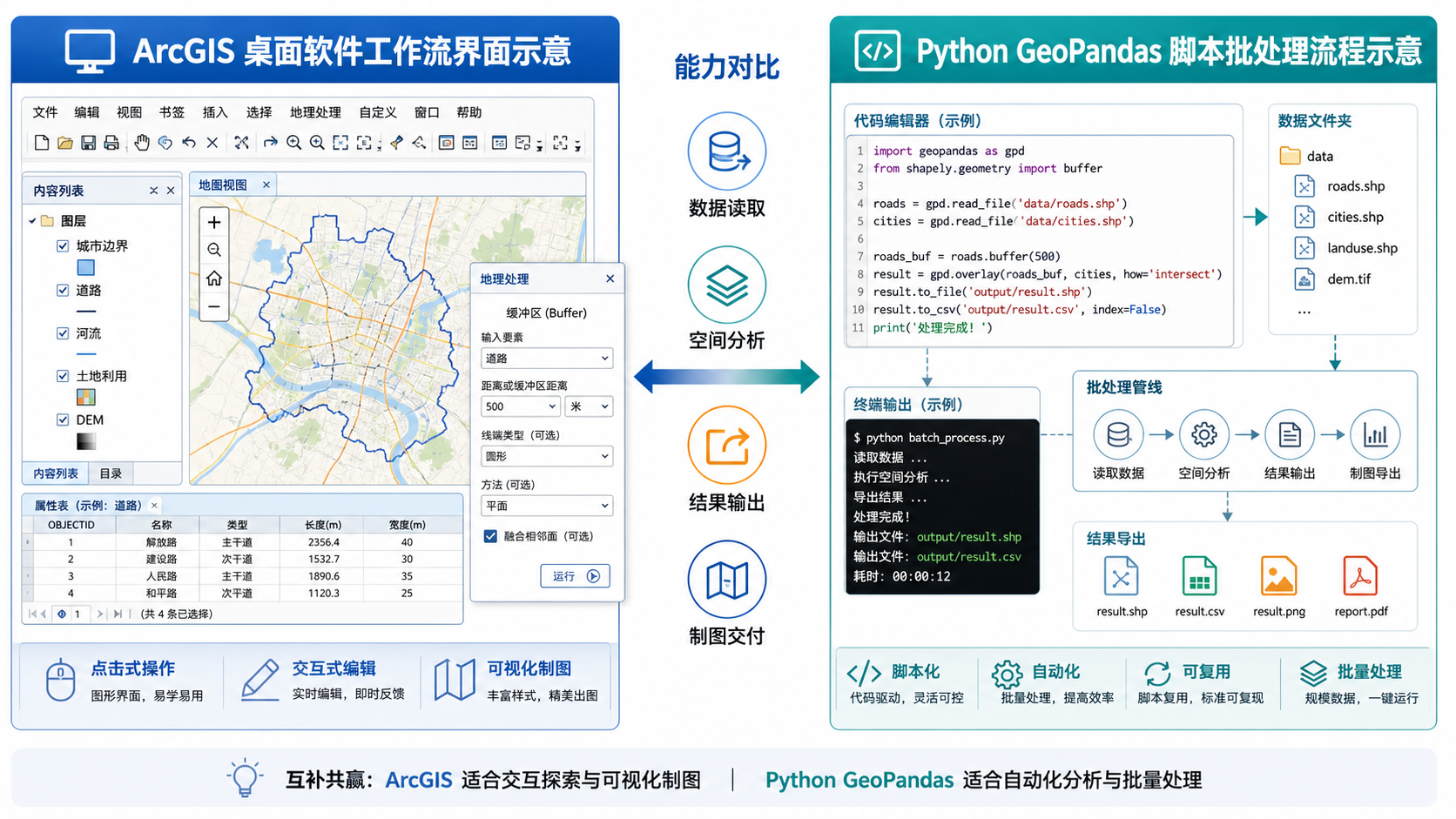
Task: Click the layers icon above center 空间分析 label
Action: point(727,285)
